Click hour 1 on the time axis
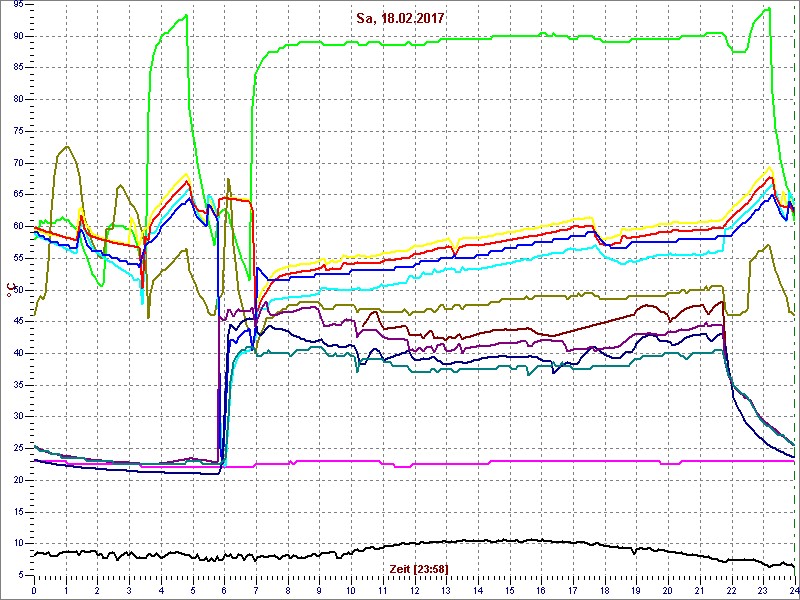Image resolution: width=800 pixels, height=600 pixels. pyautogui.click(x=66, y=590)
